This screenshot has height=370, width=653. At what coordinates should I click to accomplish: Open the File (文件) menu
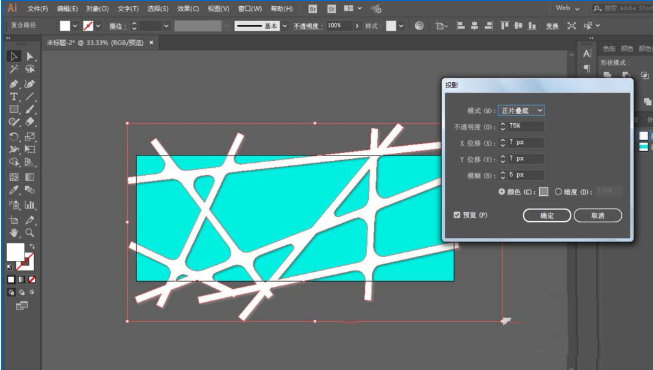[38, 8]
